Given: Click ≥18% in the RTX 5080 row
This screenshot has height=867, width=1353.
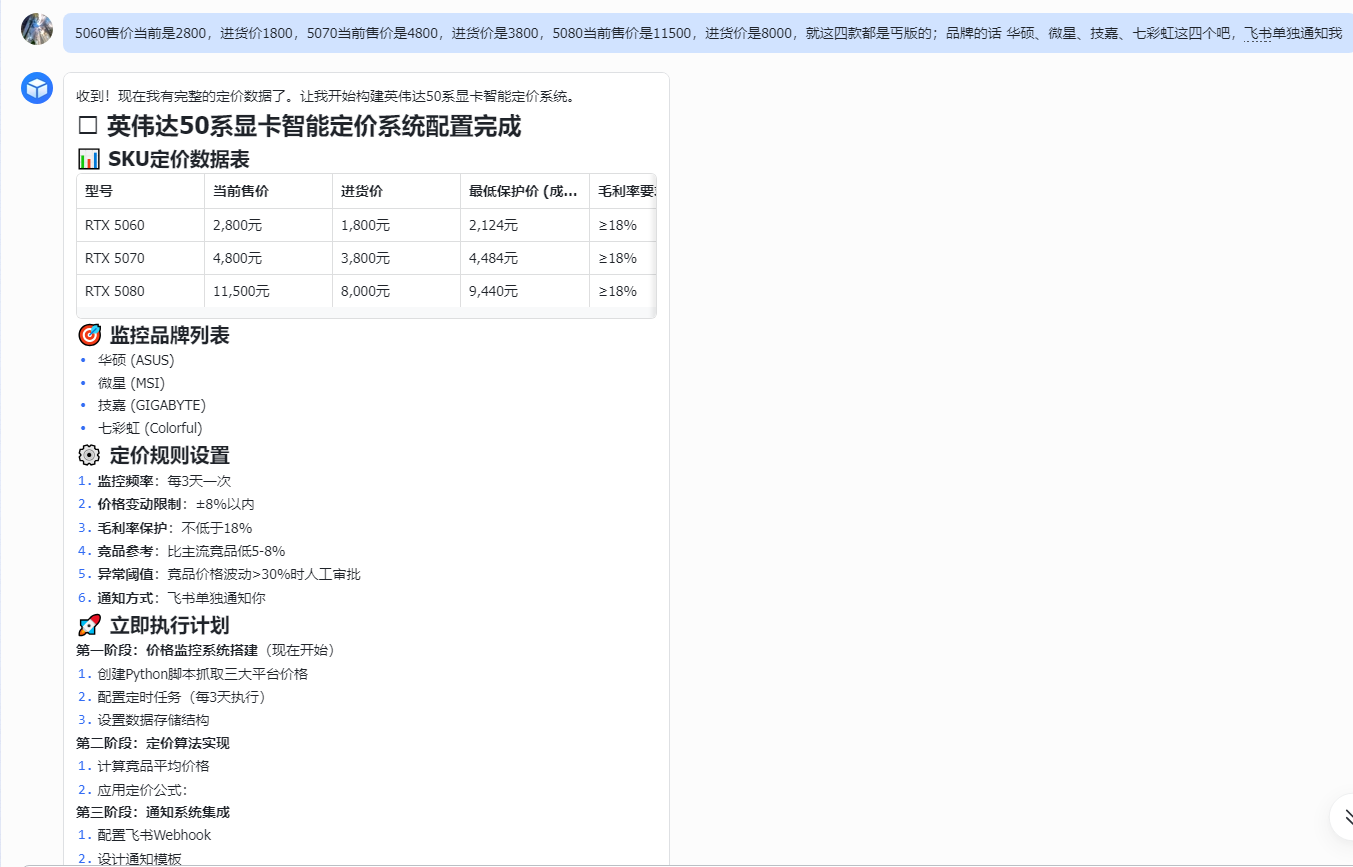Looking at the screenshot, I should [x=618, y=291].
